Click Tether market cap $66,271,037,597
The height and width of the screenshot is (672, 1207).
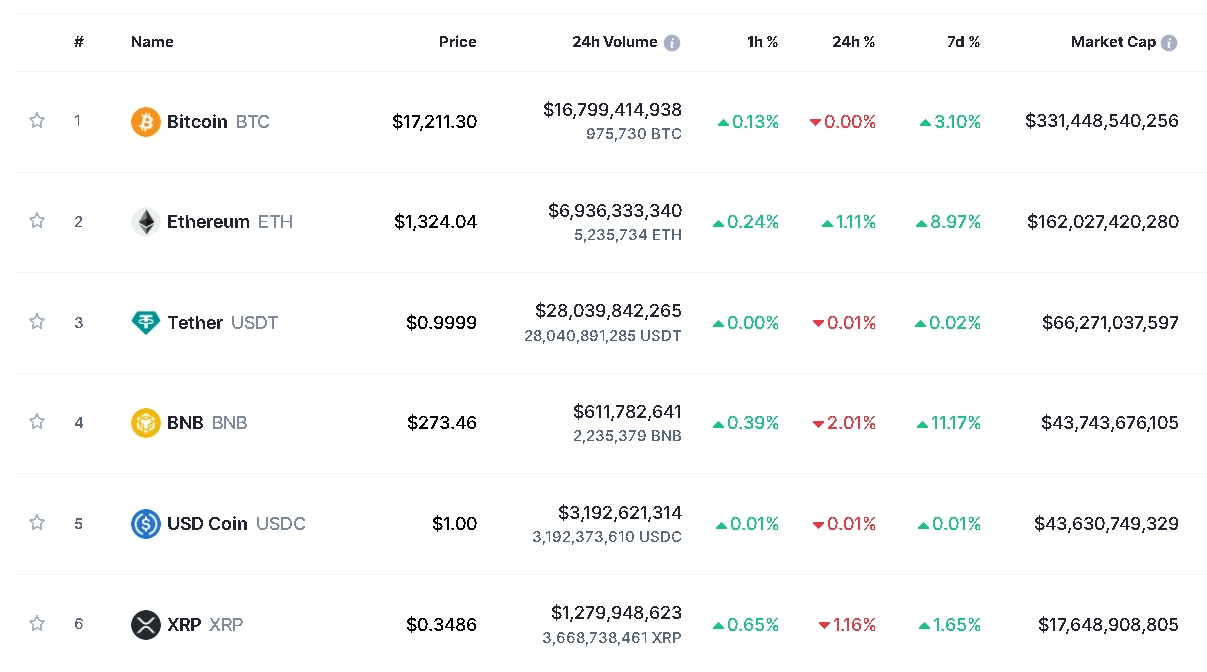tap(1111, 323)
